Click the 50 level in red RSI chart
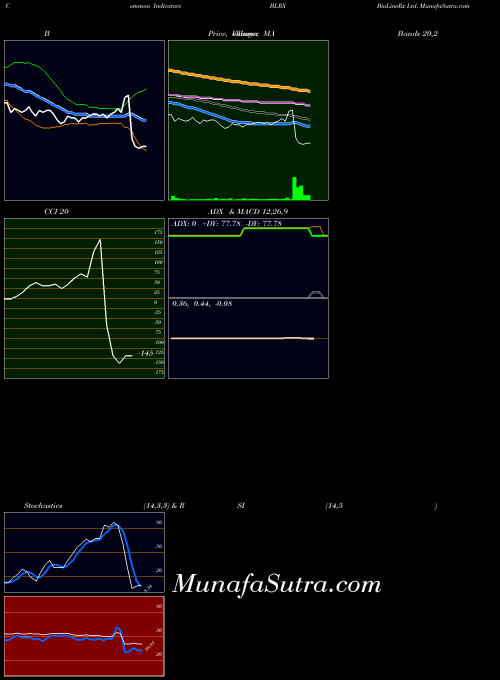This screenshot has height=680, width=500. point(159,630)
